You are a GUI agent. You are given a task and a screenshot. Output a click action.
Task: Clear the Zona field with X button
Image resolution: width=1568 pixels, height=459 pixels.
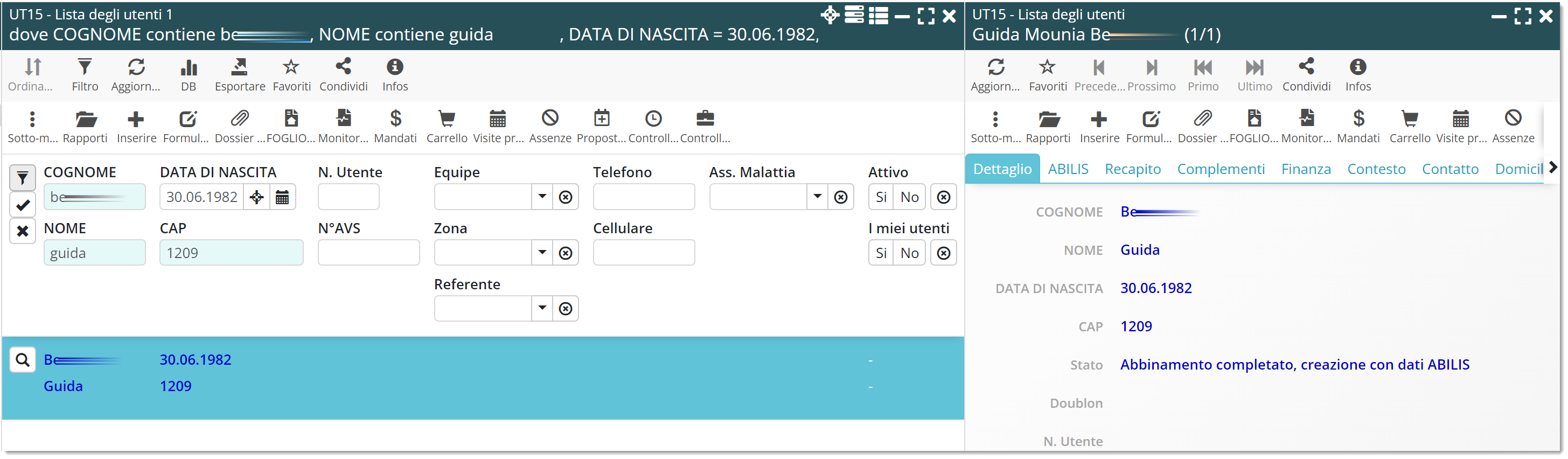point(566,253)
